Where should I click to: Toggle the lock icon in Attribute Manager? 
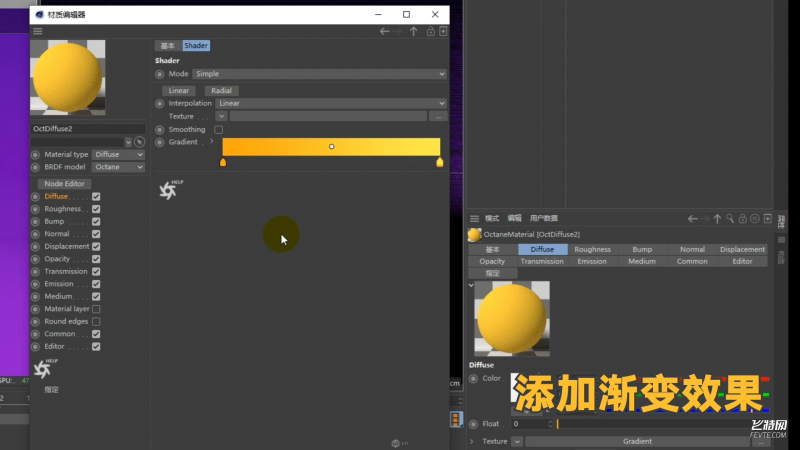[742, 218]
